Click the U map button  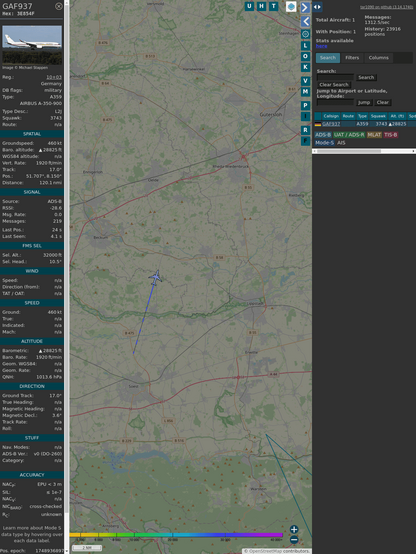[249, 6]
